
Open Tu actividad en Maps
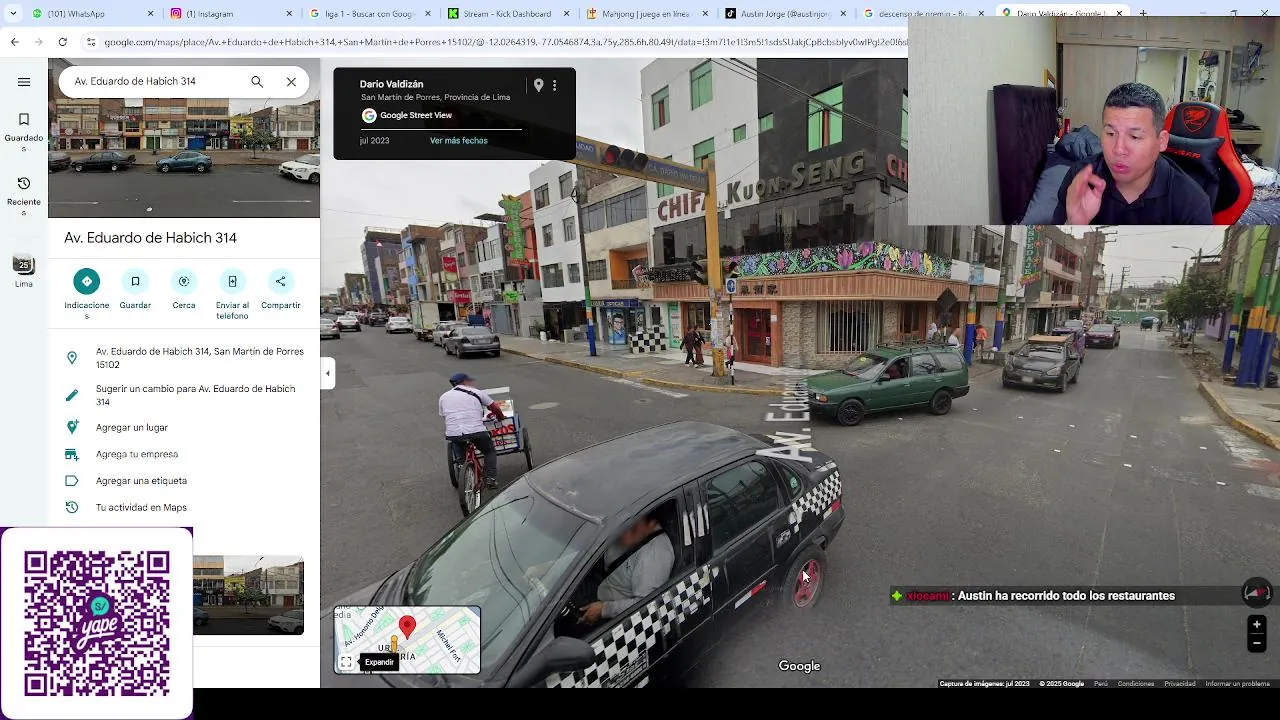pos(184,508)
